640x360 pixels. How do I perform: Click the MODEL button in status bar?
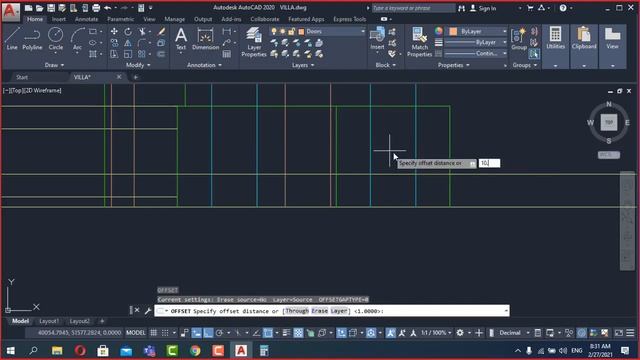(136, 333)
